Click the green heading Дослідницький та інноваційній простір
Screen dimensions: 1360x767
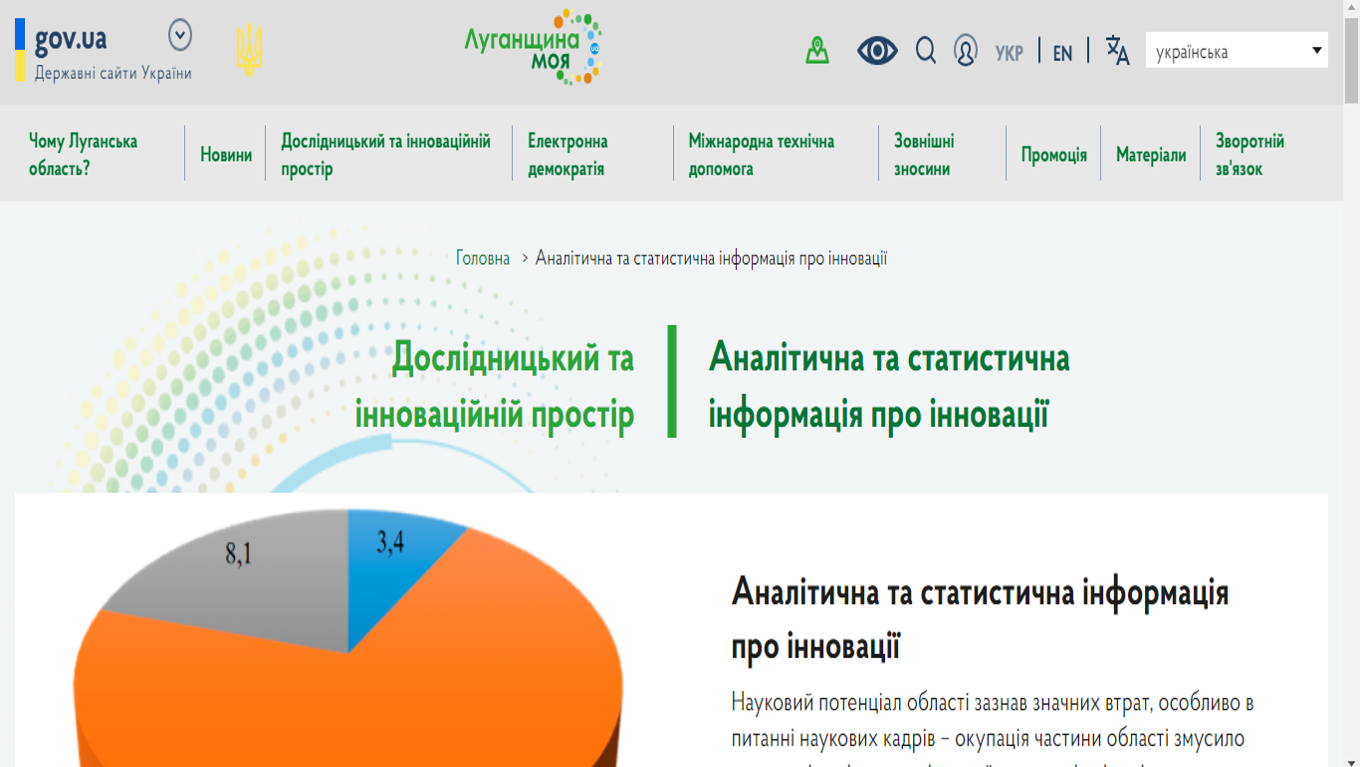point(495,386)
